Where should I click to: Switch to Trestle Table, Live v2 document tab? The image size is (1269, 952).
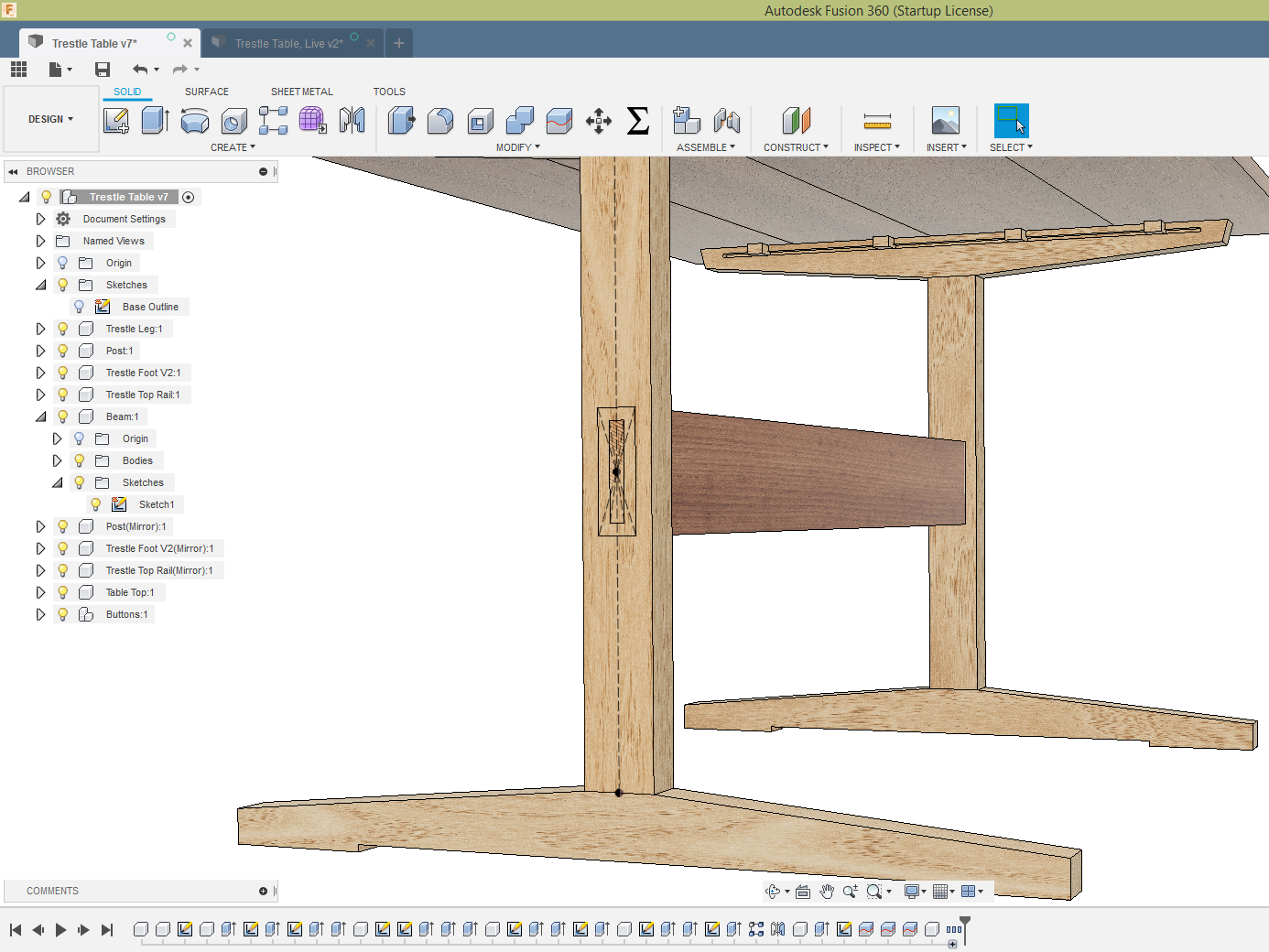click(x=288, y=43)
